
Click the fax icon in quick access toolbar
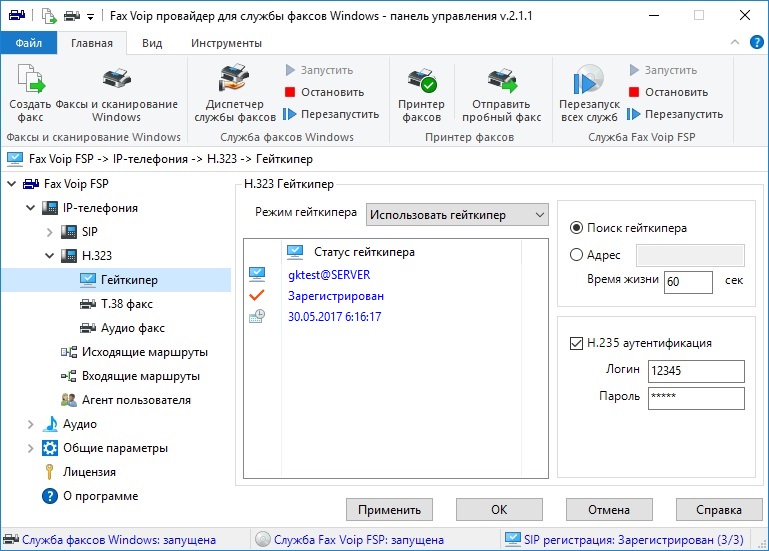point(72,16)
